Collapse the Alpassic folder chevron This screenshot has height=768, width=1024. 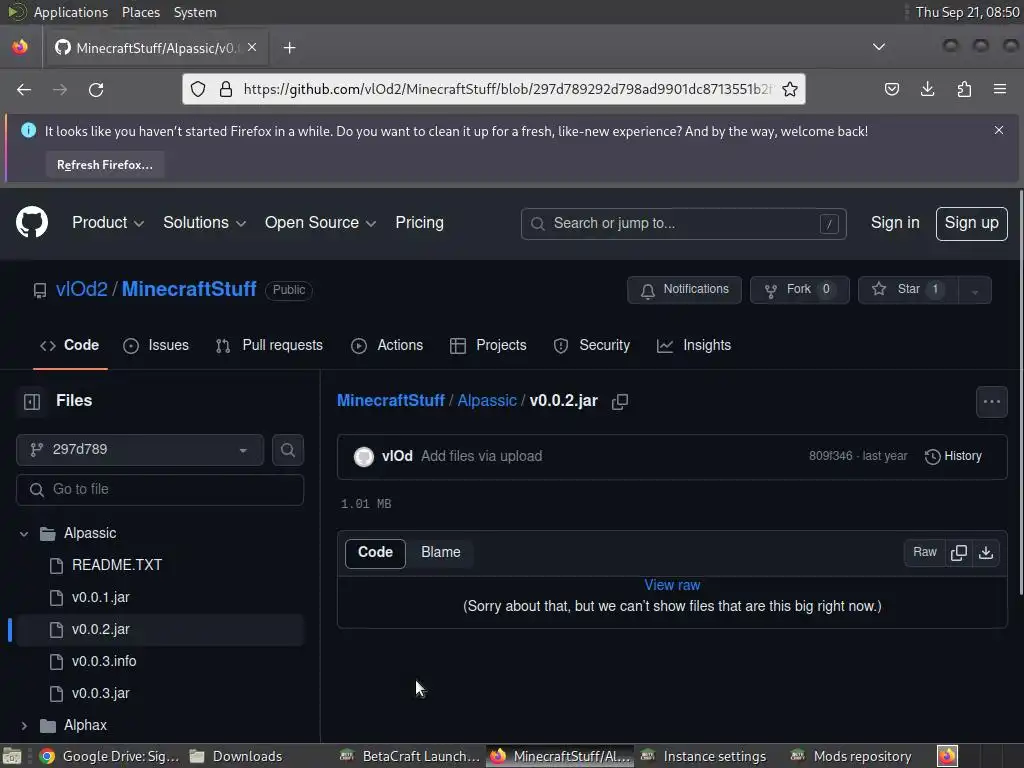(24, 534)
